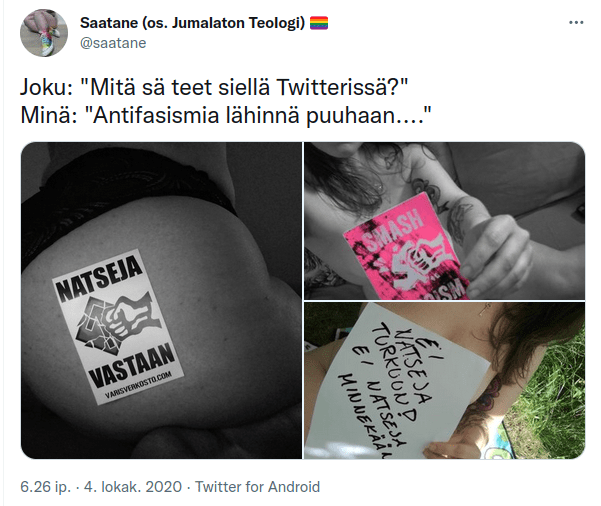The image size is (601, 506).
Task: Click the varisverkosto.com text on sticker
Action: [x=138, y=386]
